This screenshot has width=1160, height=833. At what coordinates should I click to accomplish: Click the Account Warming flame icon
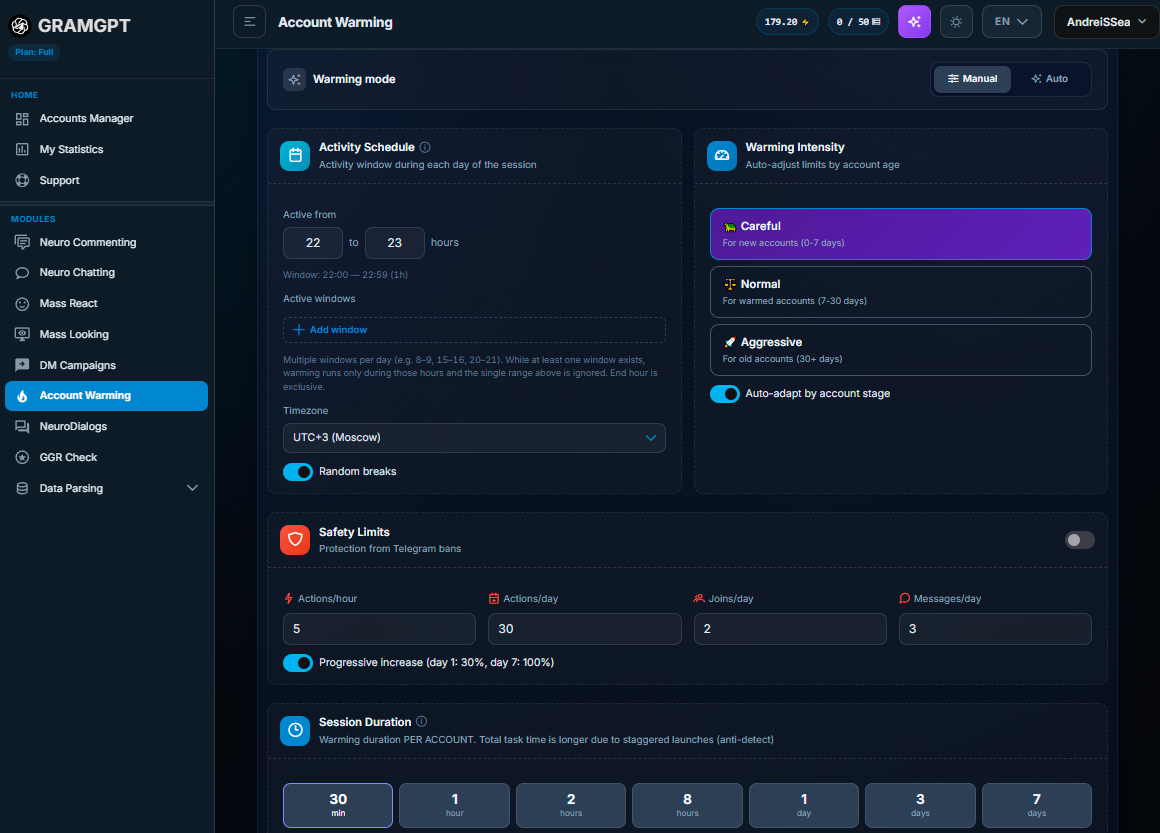[x=22, y=396]
